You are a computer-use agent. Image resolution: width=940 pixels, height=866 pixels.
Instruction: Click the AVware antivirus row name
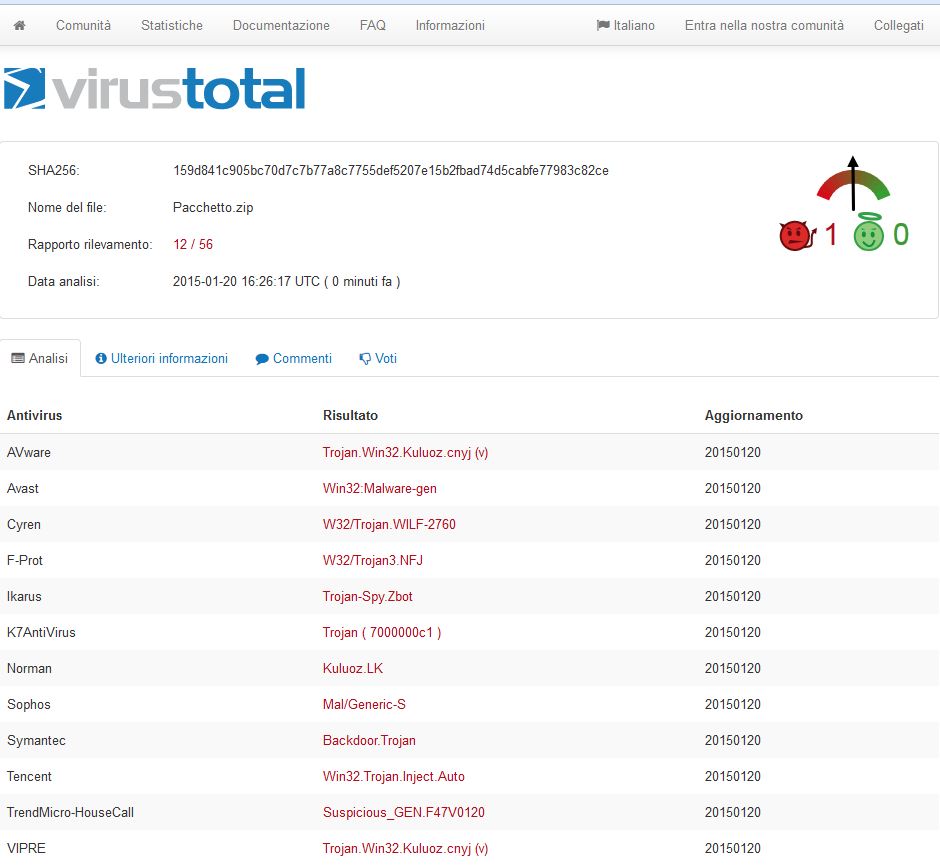click(29, 452)
